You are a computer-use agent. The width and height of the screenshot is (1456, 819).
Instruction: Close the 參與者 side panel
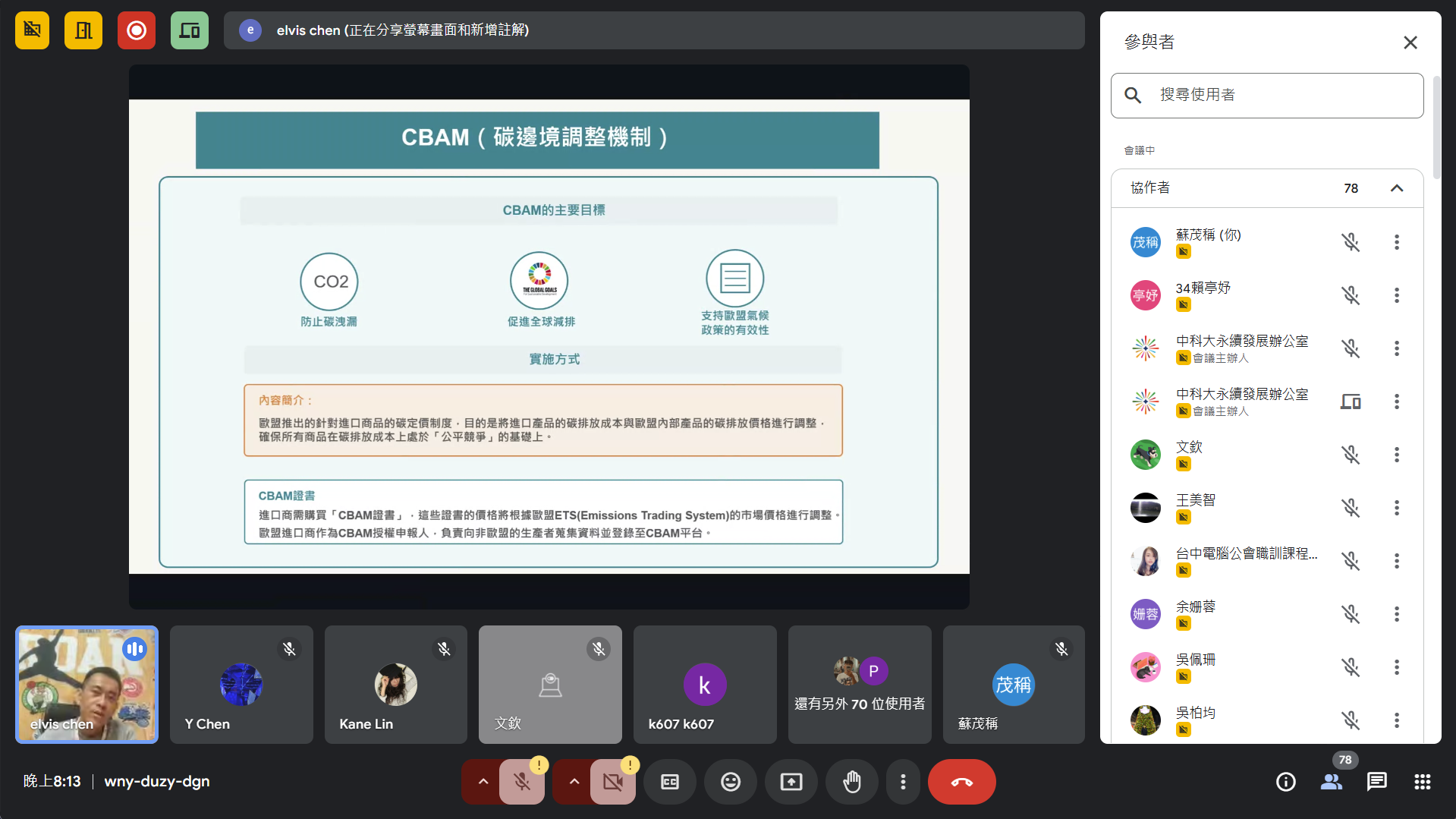(1410, 43)
